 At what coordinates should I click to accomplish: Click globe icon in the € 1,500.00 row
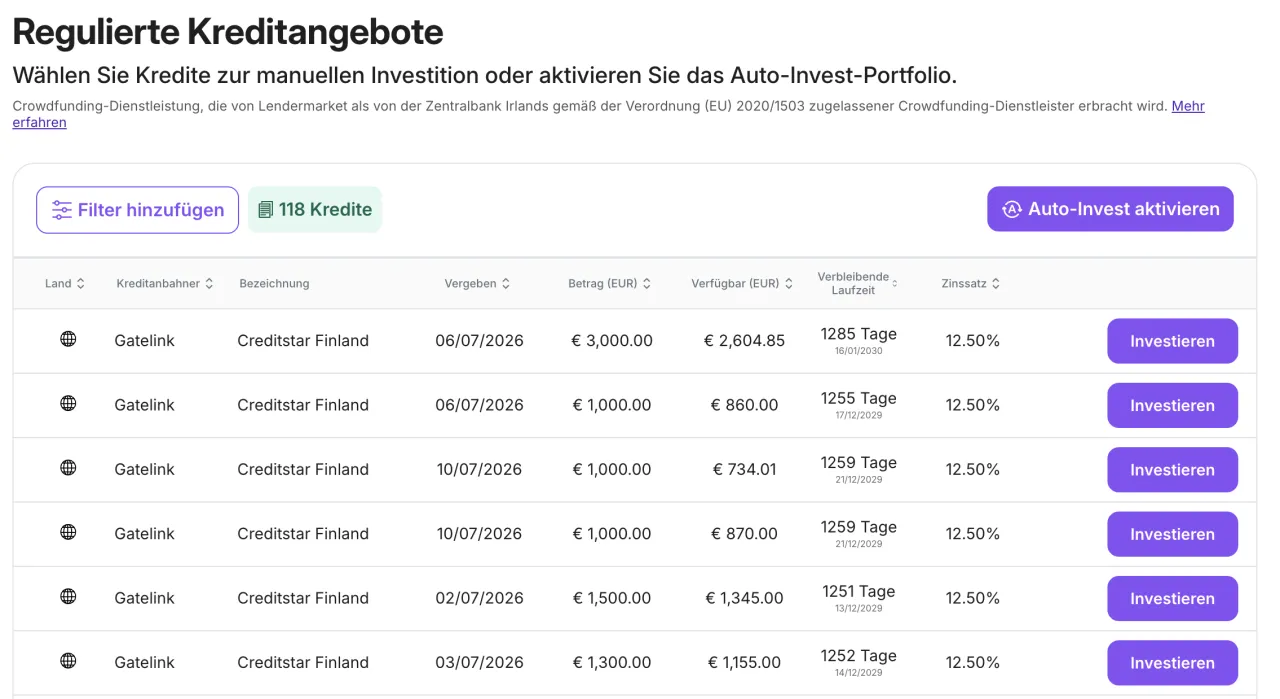68,596
